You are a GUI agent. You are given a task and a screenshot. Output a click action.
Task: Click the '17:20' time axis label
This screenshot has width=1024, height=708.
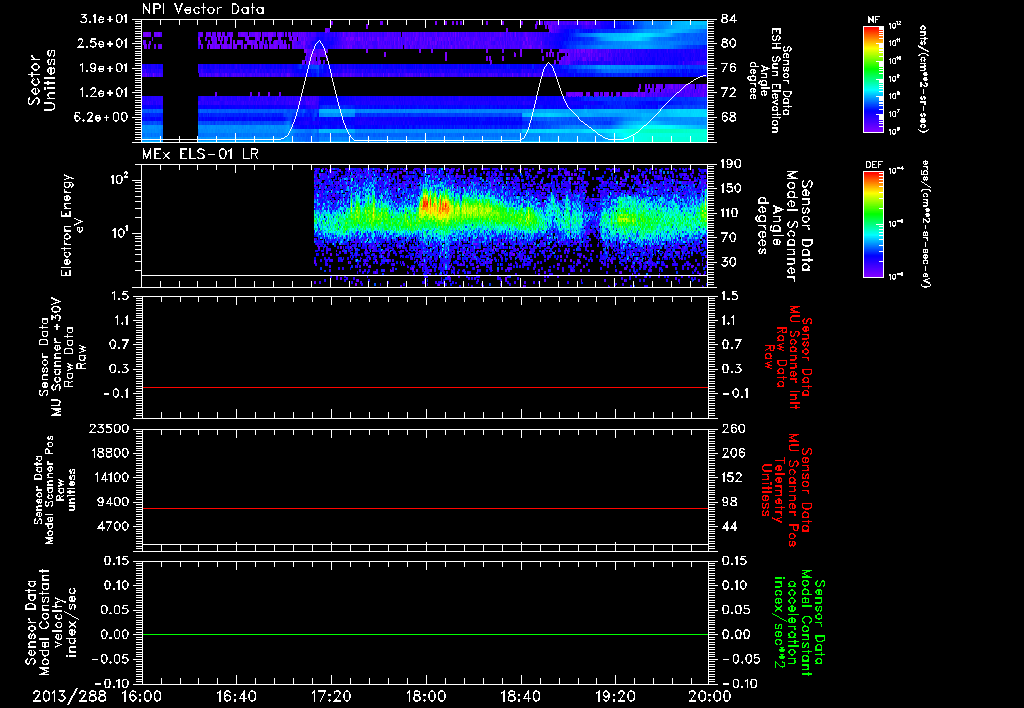[331, 696]
